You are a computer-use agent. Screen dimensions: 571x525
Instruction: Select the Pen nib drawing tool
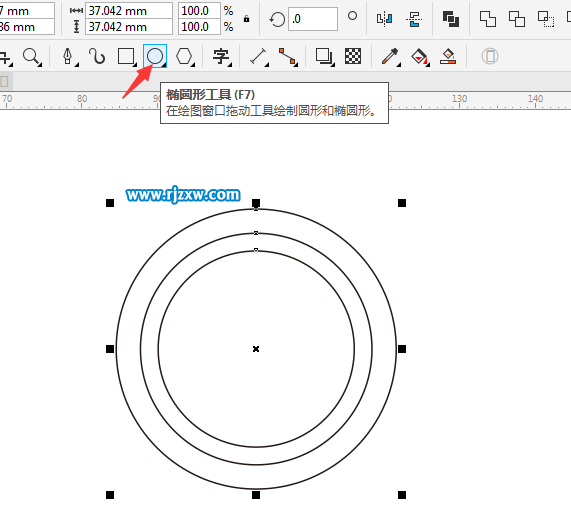click(x=68, y=57)
